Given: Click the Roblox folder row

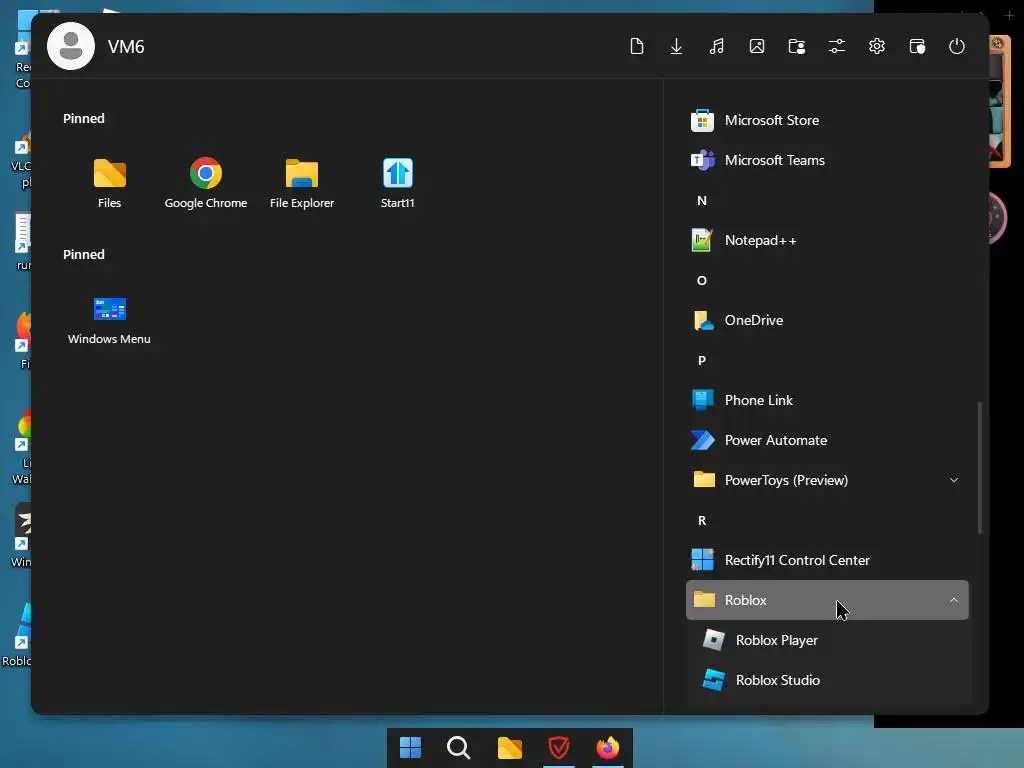Looking at the screenshot, I should 827,600.
